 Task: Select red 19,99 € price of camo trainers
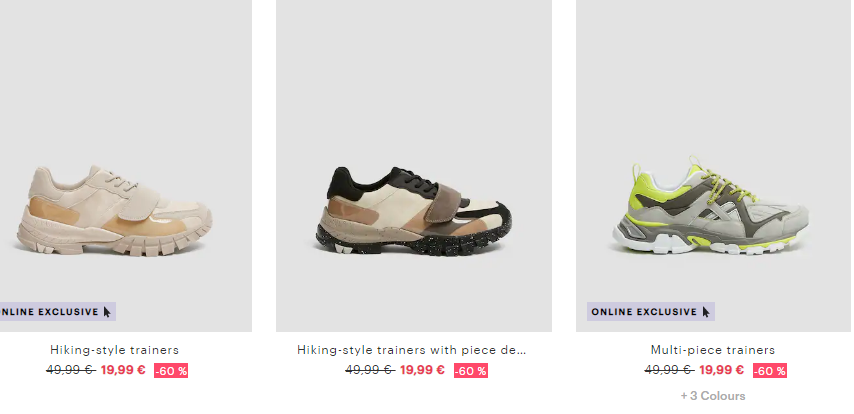click(x=422, y=370)
